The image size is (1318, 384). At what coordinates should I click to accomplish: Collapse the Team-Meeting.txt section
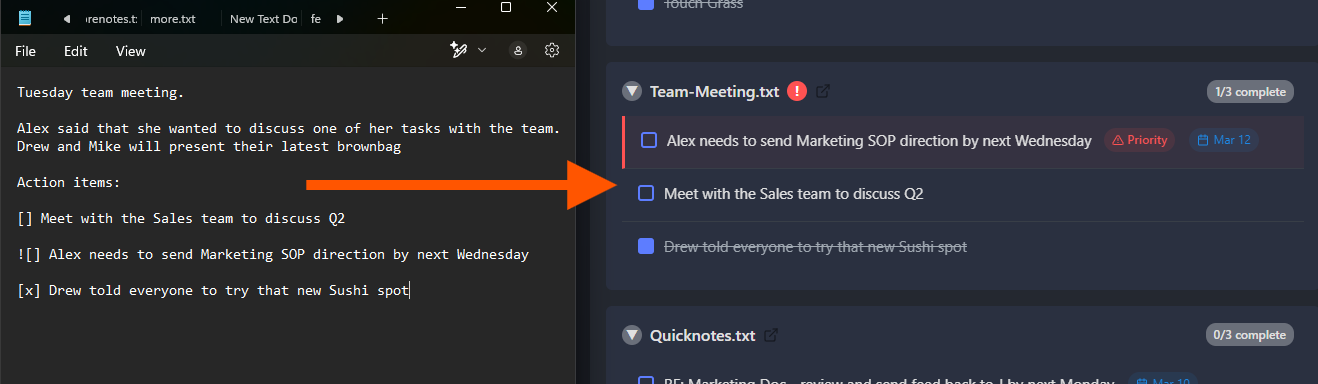click(631, 91)
